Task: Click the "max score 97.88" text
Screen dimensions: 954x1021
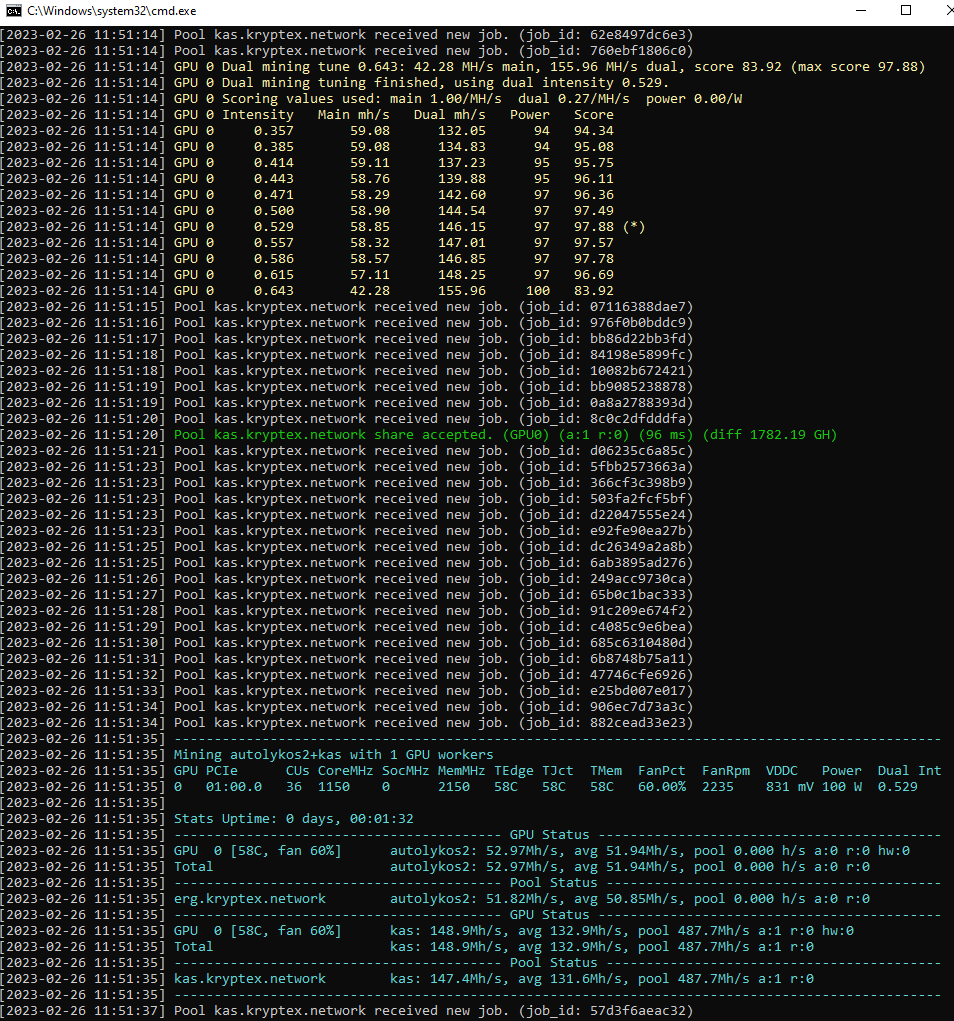Action: [858, 67]
